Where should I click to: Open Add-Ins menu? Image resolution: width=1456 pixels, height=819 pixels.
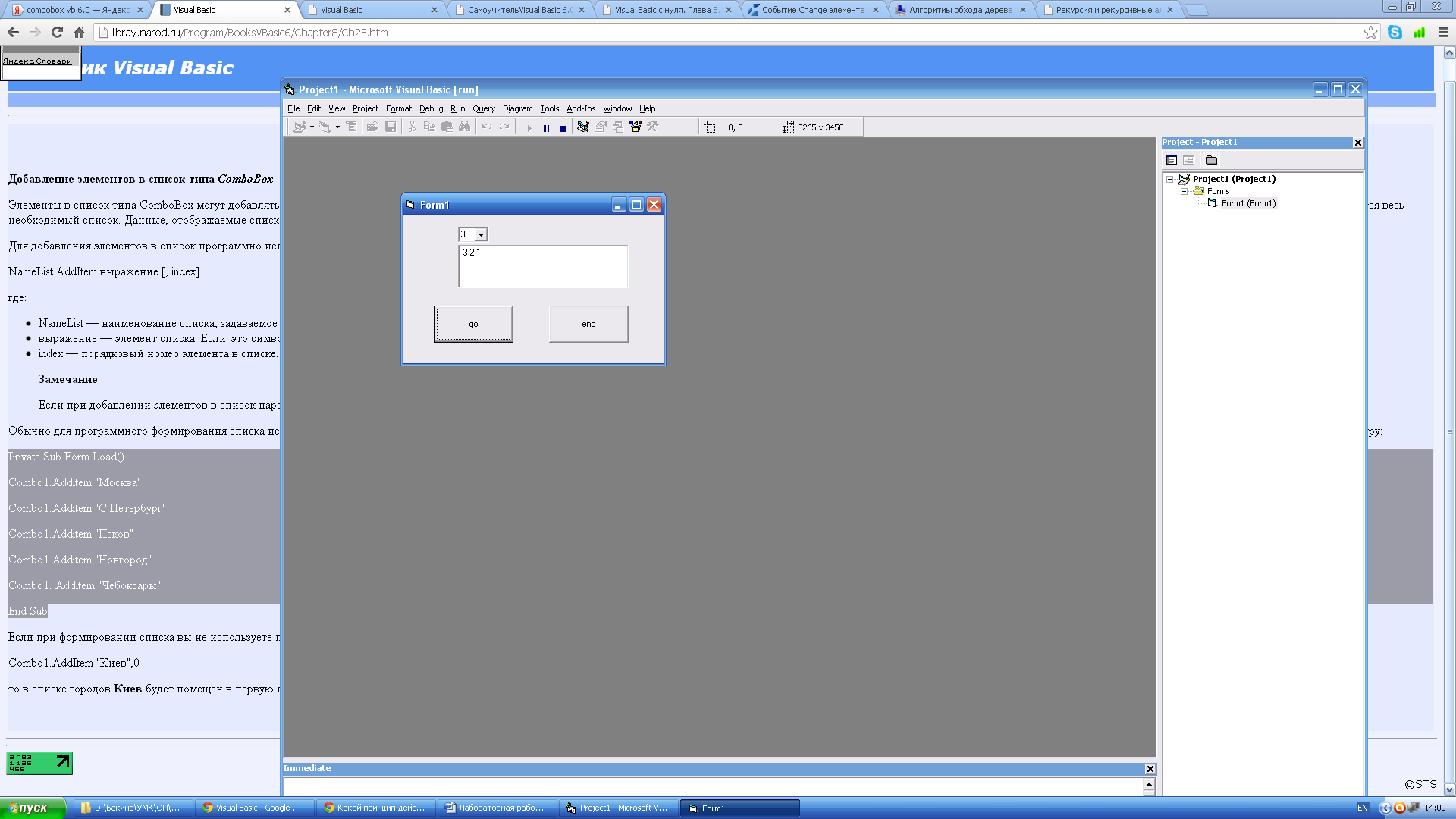(x=582, y=108)
